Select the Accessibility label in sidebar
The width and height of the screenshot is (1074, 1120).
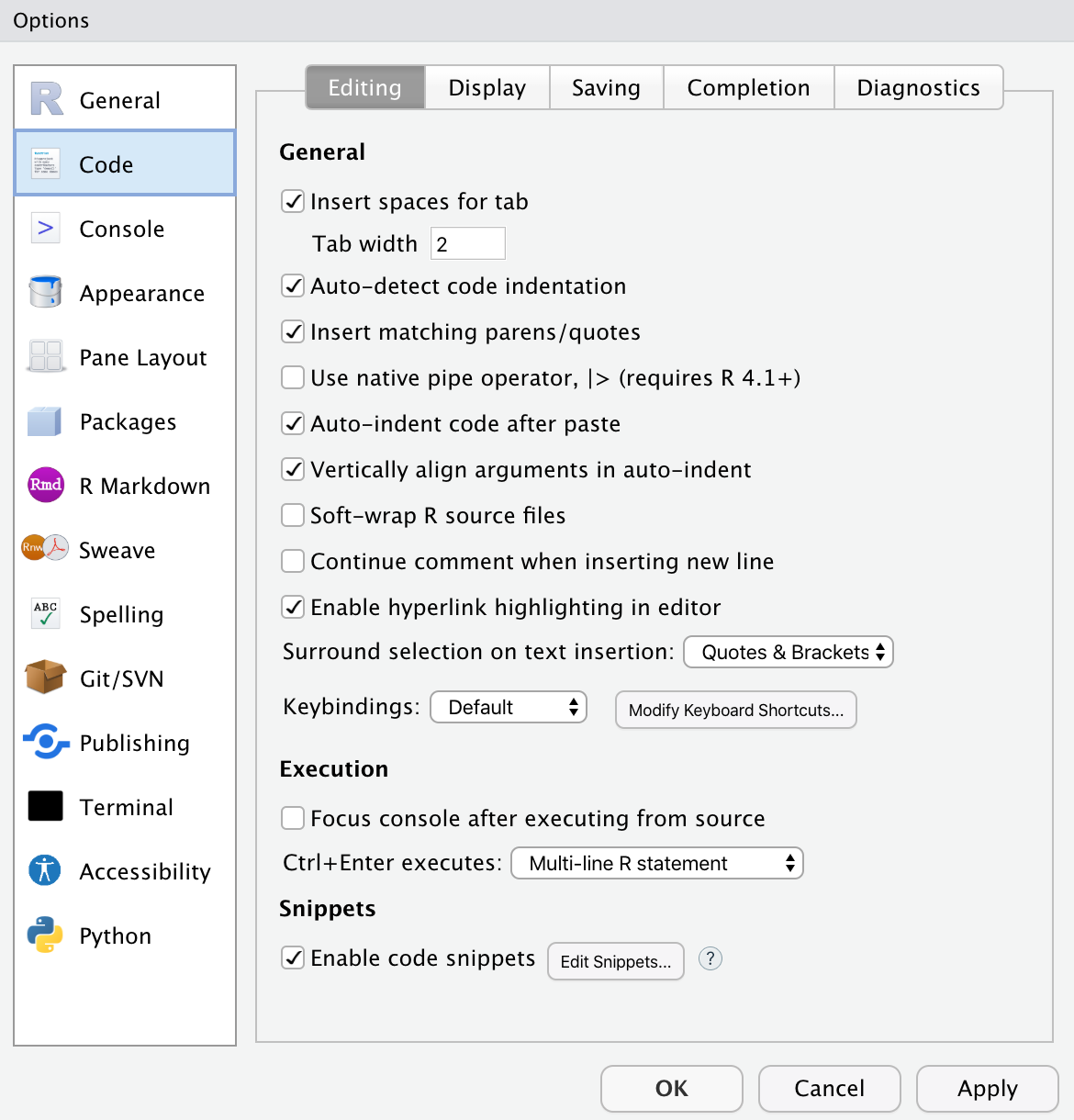coord(145,872)
